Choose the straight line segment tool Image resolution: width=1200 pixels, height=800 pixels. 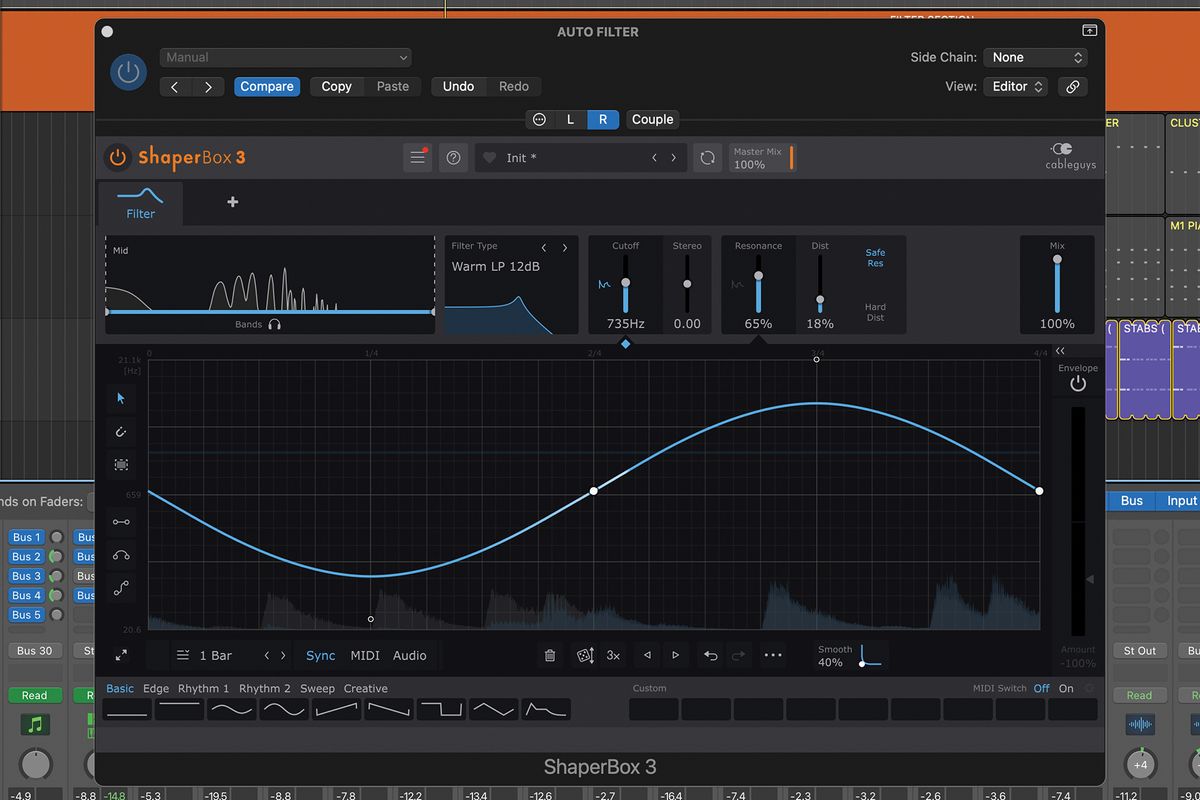coord(120,521)
